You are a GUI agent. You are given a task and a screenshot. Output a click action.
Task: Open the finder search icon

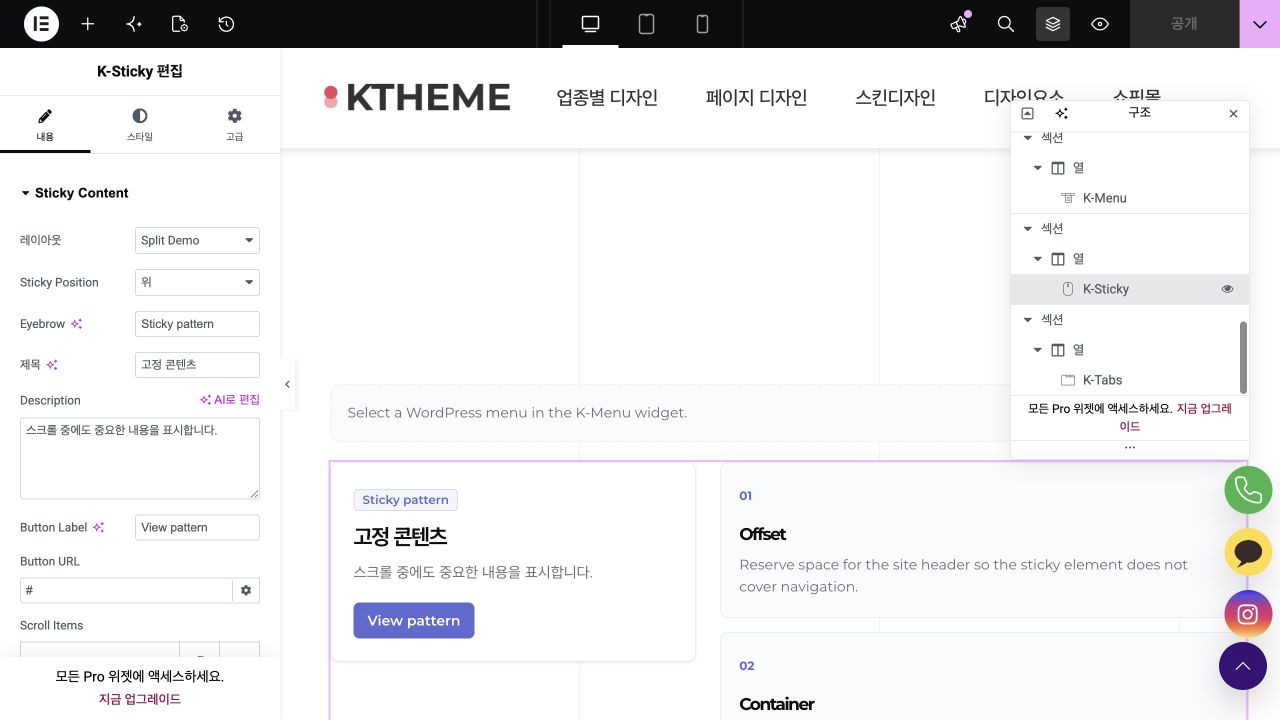[1006, 24]
